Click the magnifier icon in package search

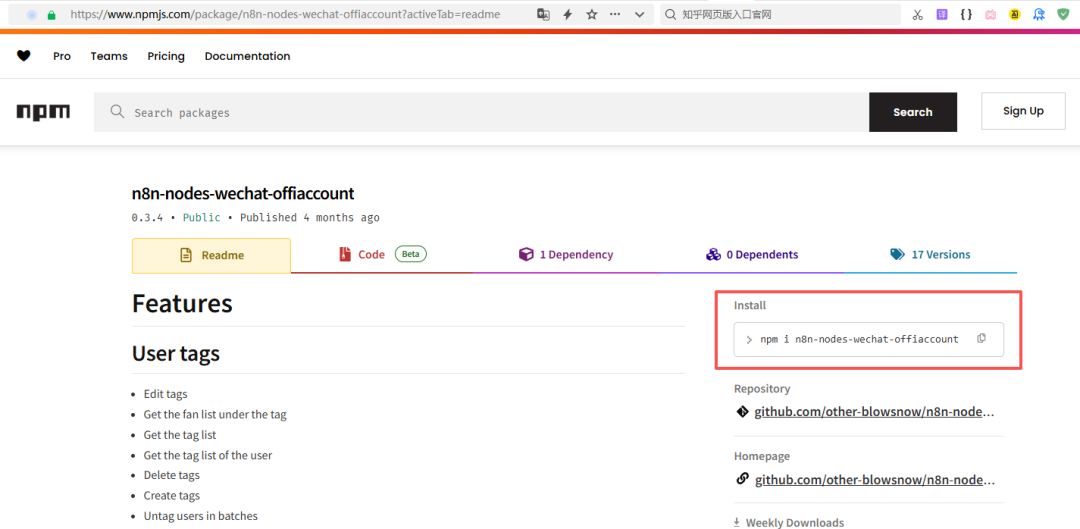[117, 112]
